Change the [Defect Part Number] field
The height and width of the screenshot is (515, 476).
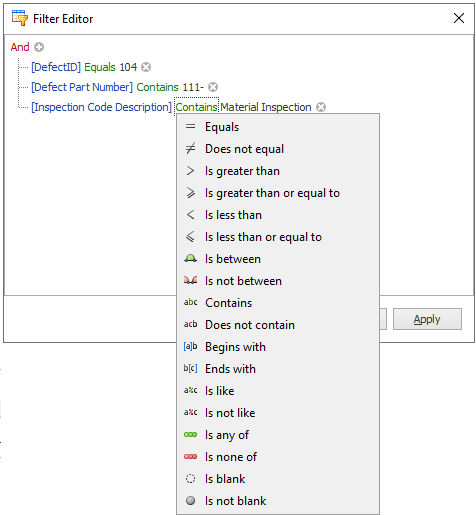[82, 87]
